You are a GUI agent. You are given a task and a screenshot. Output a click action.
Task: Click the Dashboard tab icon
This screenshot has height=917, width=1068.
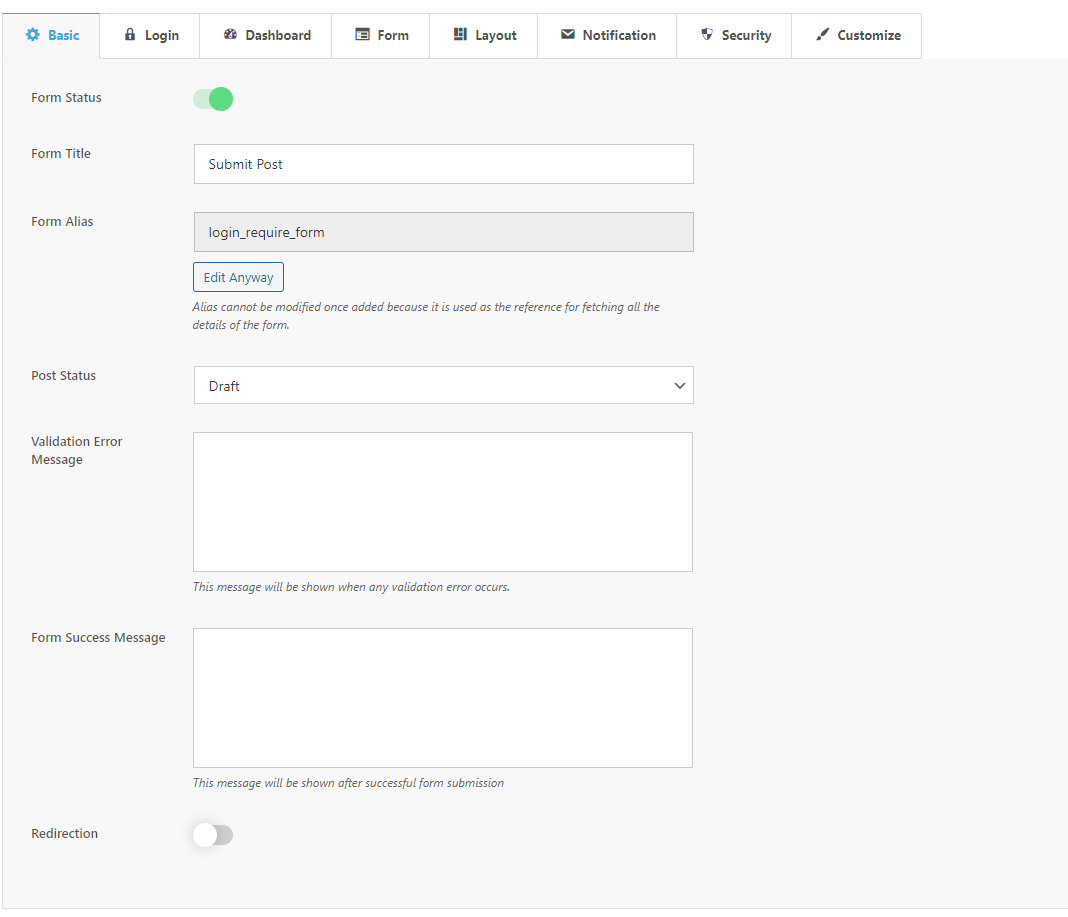[228, 35]
